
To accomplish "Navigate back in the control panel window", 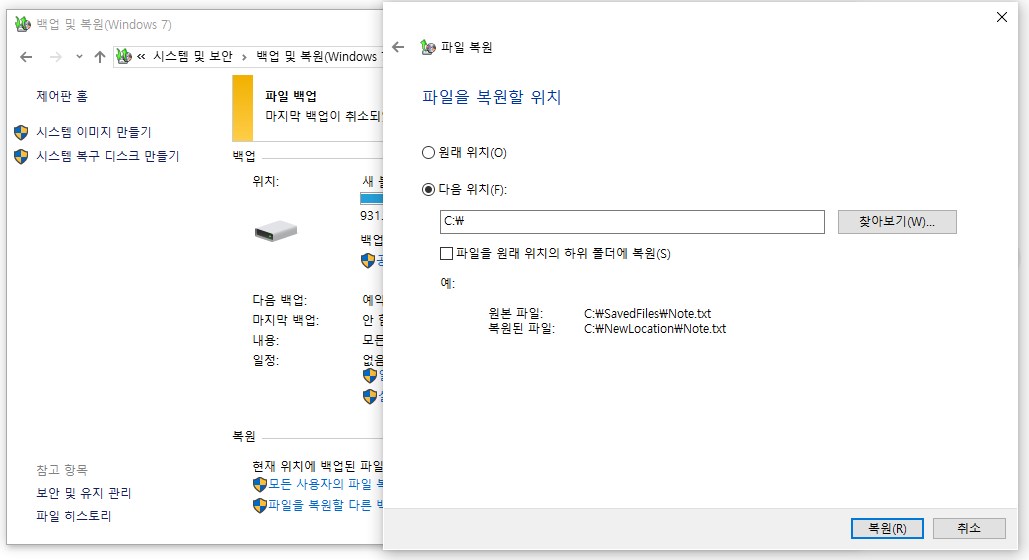I will click(26, 57).
